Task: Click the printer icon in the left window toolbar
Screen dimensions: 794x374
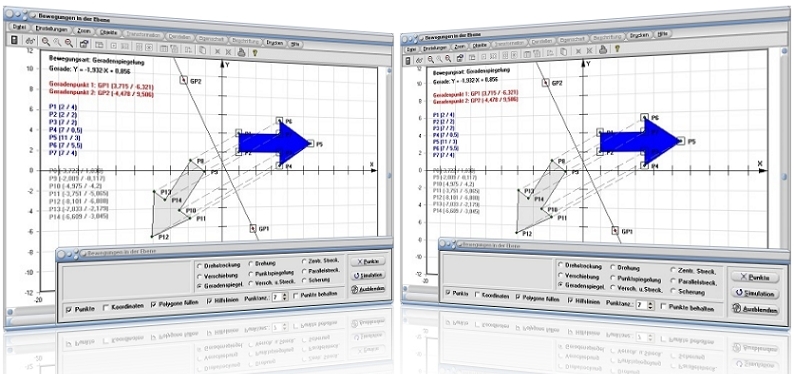Action: point(242,51)
